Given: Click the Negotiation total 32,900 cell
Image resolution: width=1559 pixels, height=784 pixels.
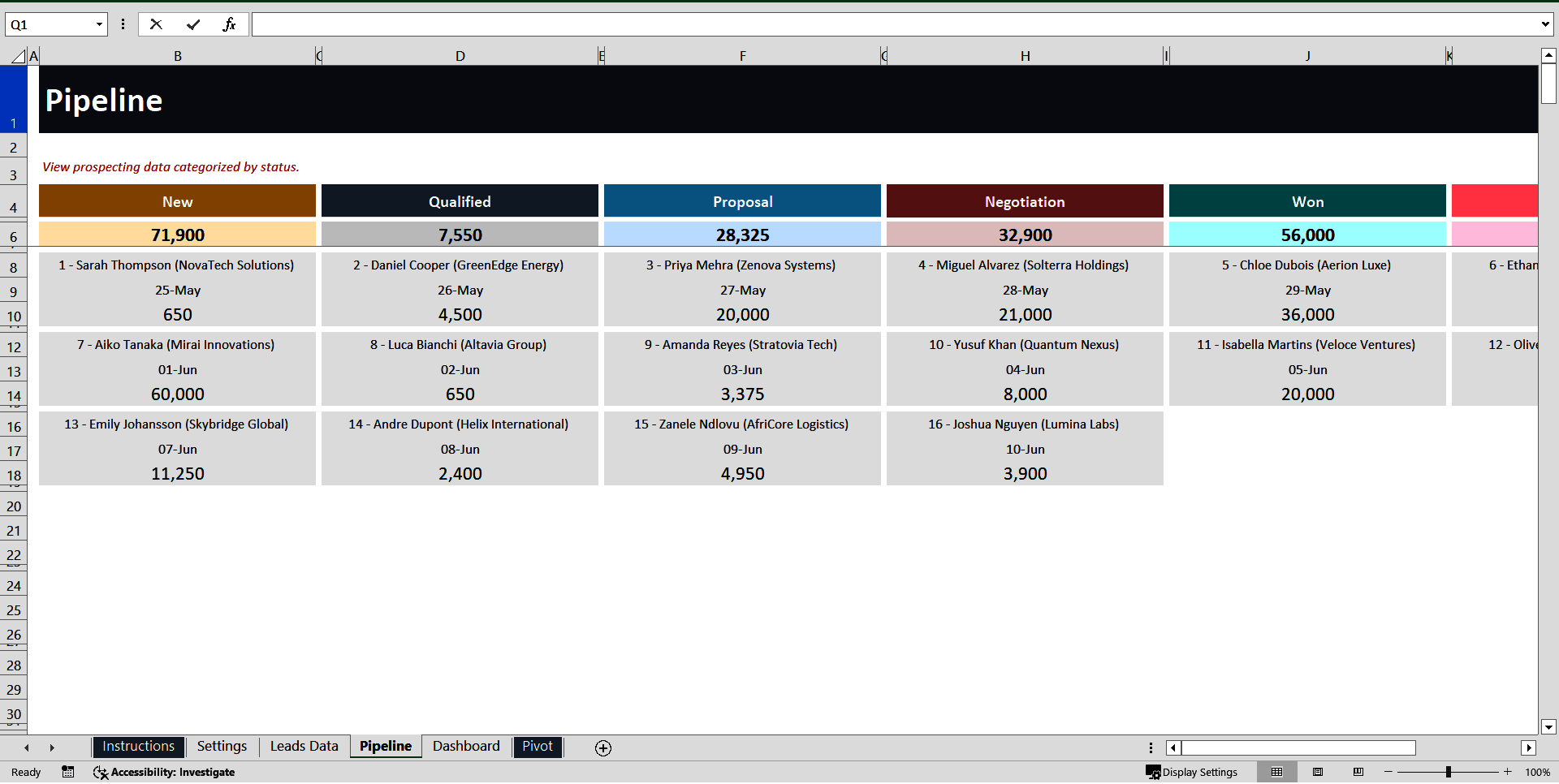Looking at the screenshot, I should pyautogui.click(x=1026, y=235).
